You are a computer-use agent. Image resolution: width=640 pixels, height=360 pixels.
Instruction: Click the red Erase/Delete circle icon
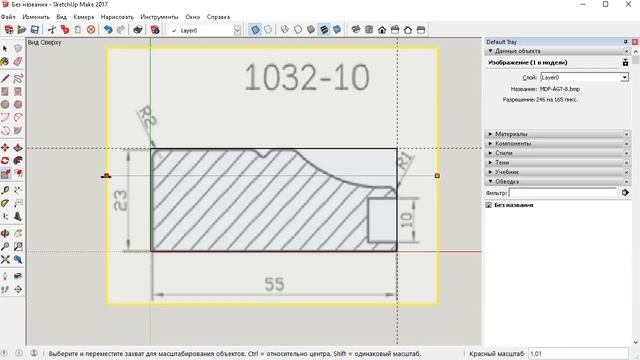tap(91, 30)
